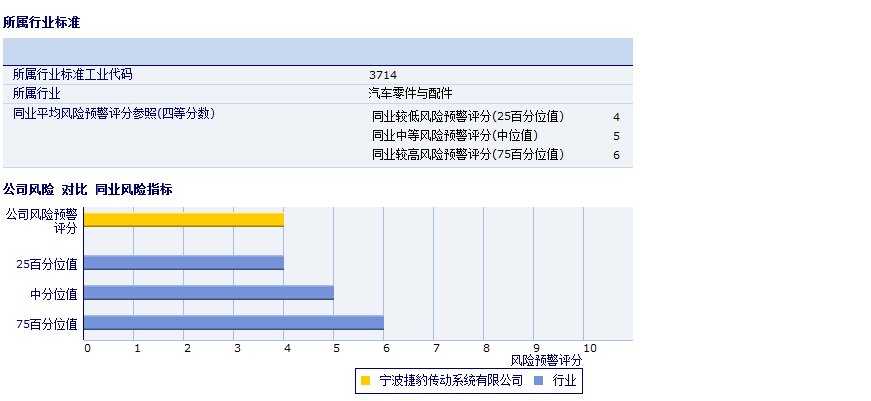The width and height of the screenshot is (871, 401).
Task: Click the 所属行业标准 section heading
Action: 42,22
